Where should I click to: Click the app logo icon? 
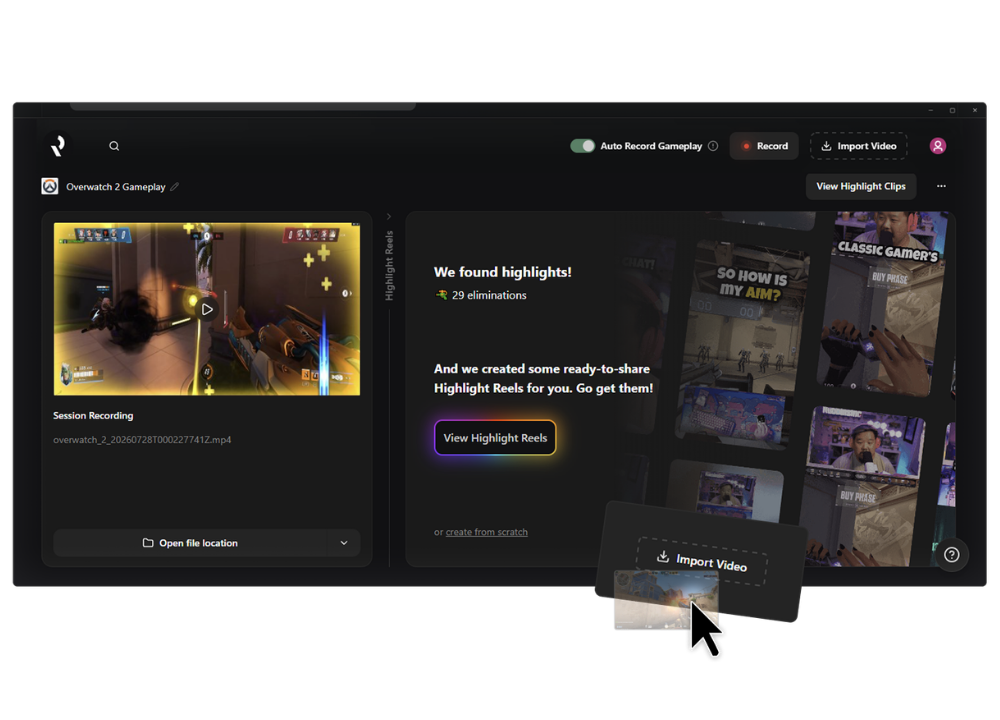58,145
